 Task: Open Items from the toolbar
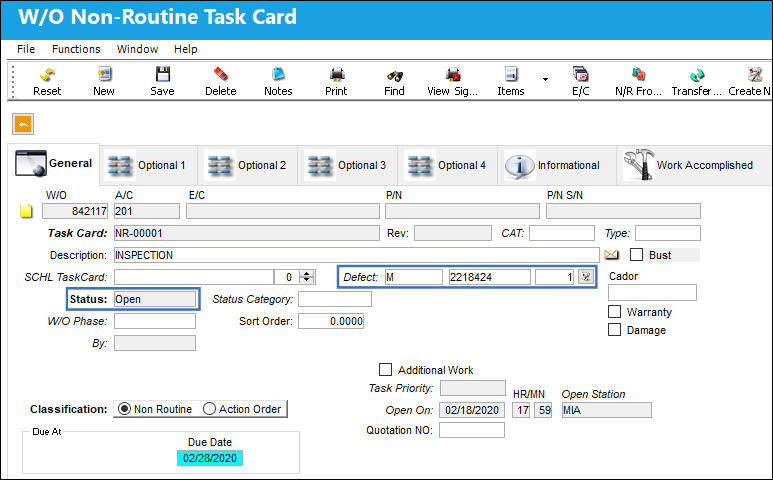point(511,81)
